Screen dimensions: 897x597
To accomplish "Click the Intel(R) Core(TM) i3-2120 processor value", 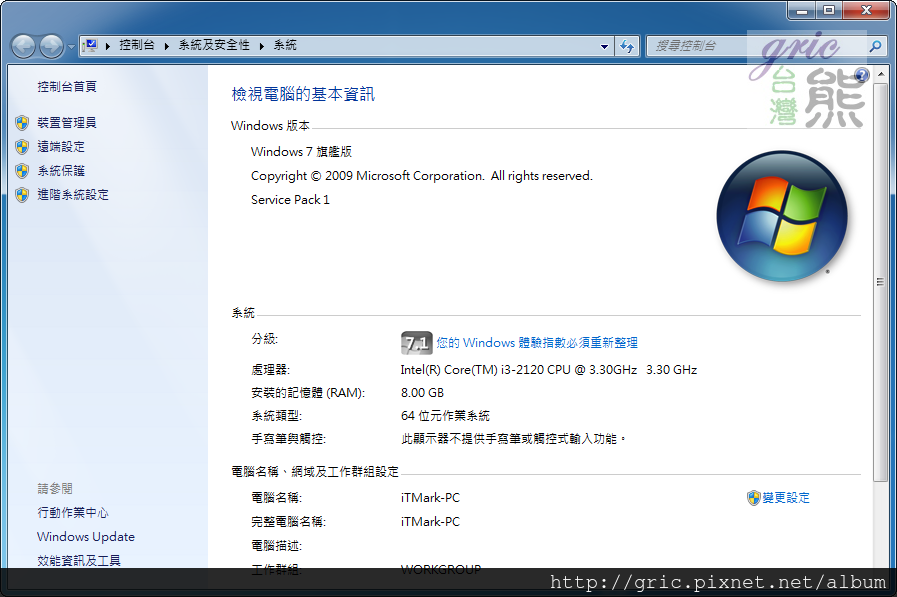I will click(x=549, y=370).
